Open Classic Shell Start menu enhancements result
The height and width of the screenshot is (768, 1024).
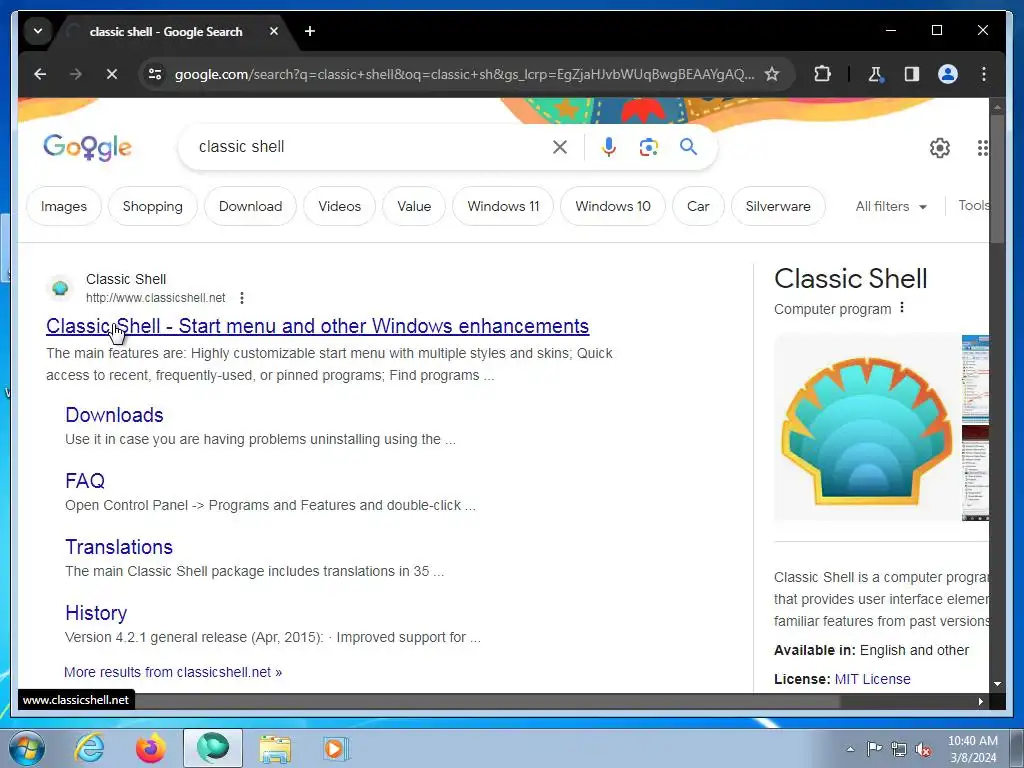click(x=317, y=326)
